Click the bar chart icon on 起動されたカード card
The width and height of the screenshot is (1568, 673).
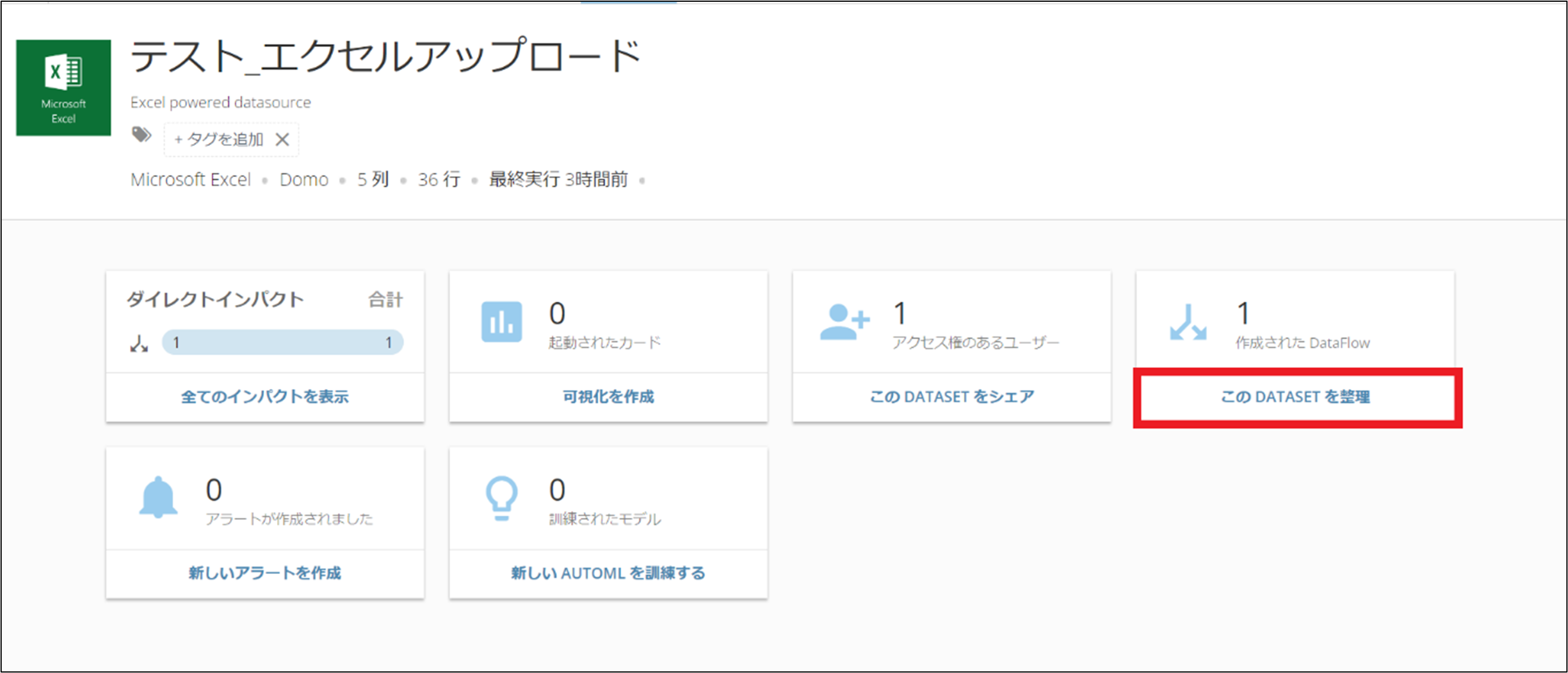click(x=502, y=322)
